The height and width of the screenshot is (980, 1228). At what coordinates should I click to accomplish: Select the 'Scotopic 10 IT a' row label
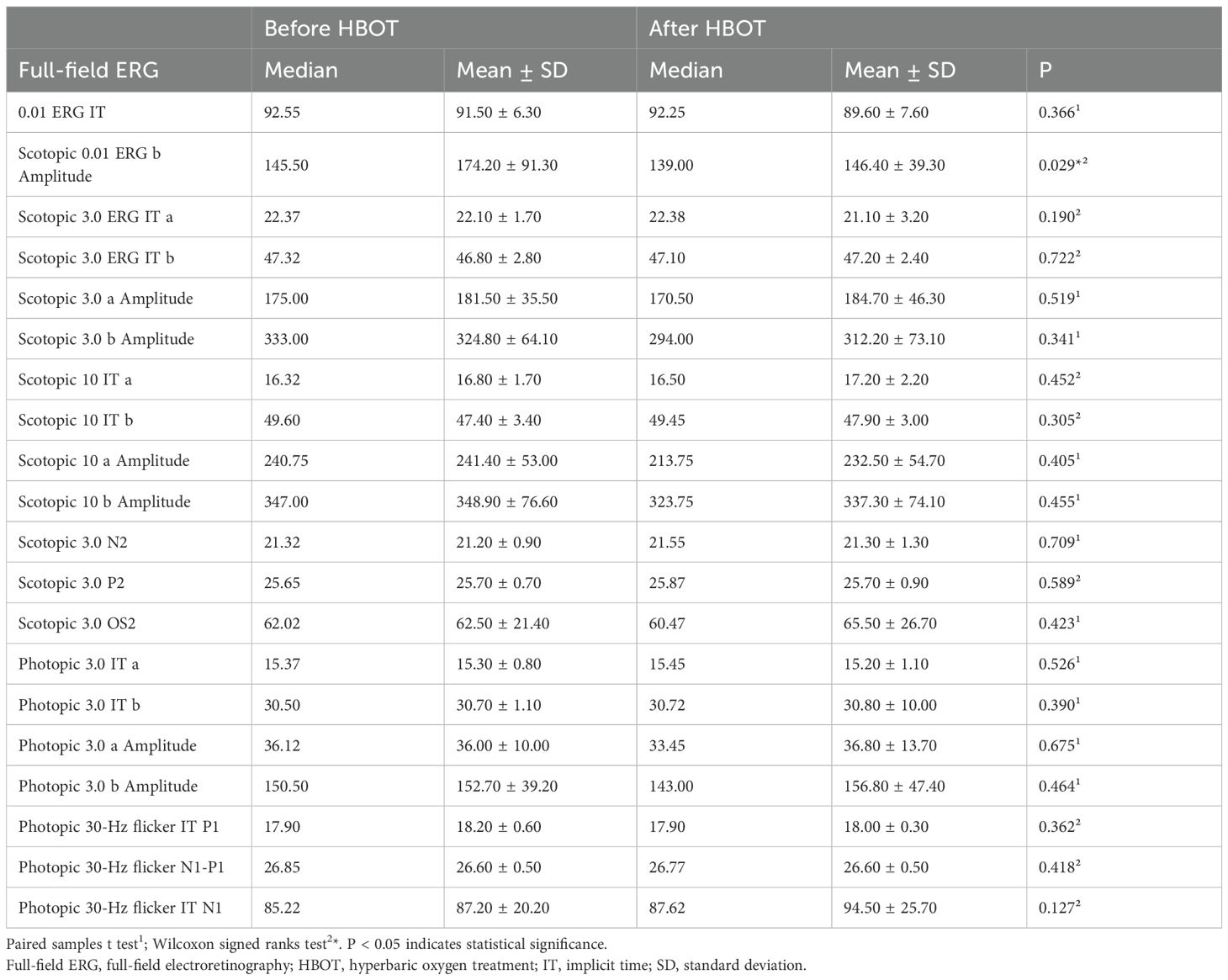click(75, 379)
